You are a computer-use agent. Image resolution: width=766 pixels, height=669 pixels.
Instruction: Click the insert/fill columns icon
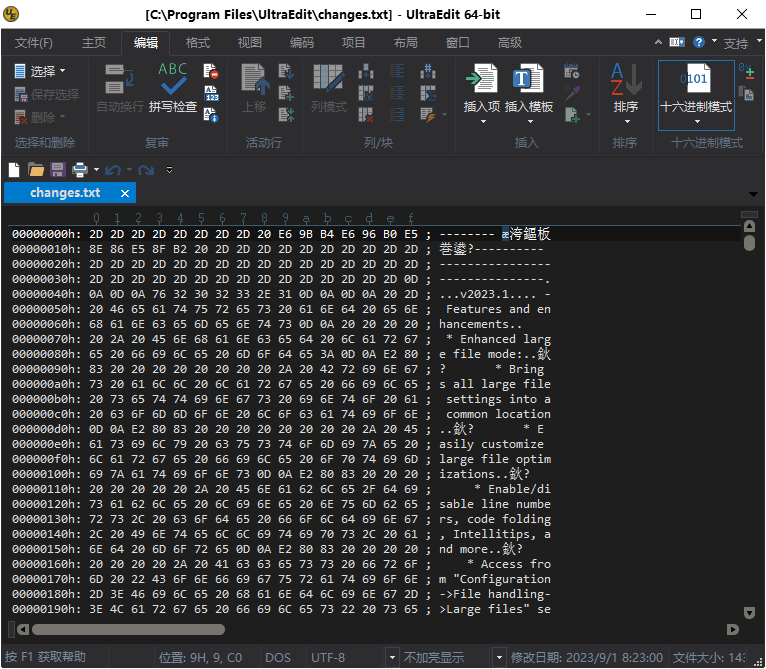[x=365, y=71]
